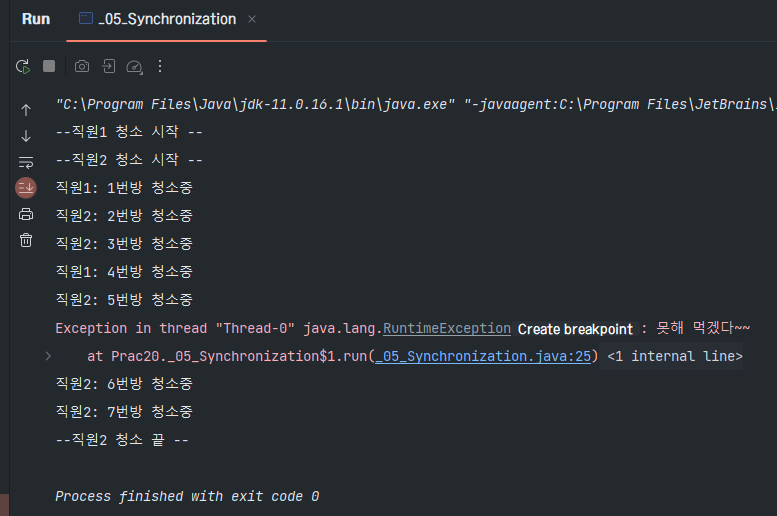Clear all console output with trash icon
Image resolution: width=777 pixels, height=516 pixels.
26,240
